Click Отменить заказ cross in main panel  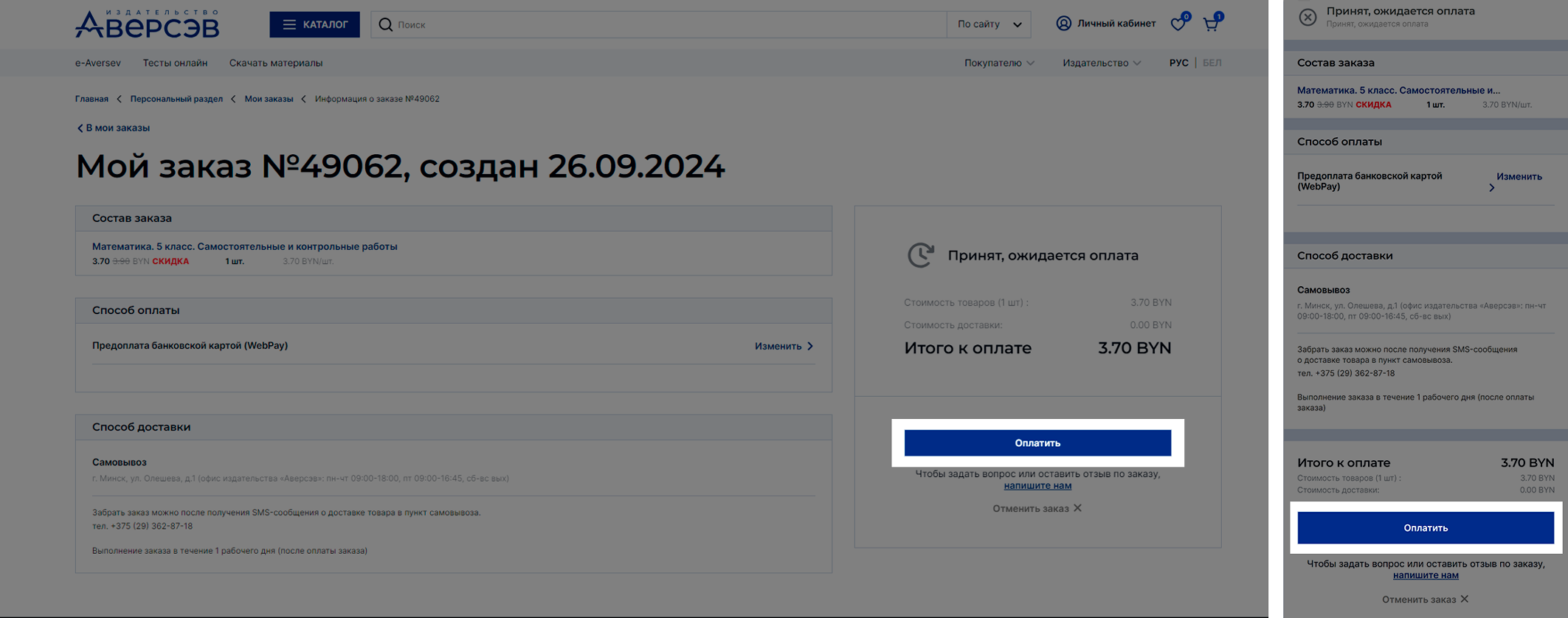click(1077, 508)
